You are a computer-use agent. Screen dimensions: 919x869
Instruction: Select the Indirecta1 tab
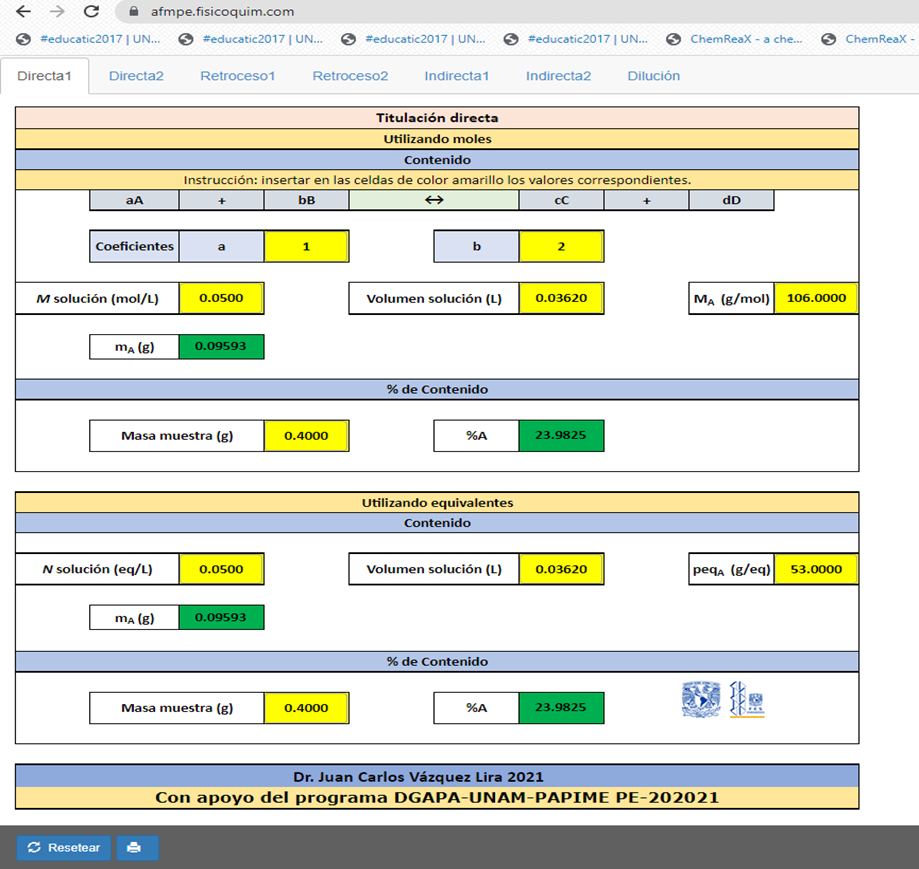tap(456, 76)
